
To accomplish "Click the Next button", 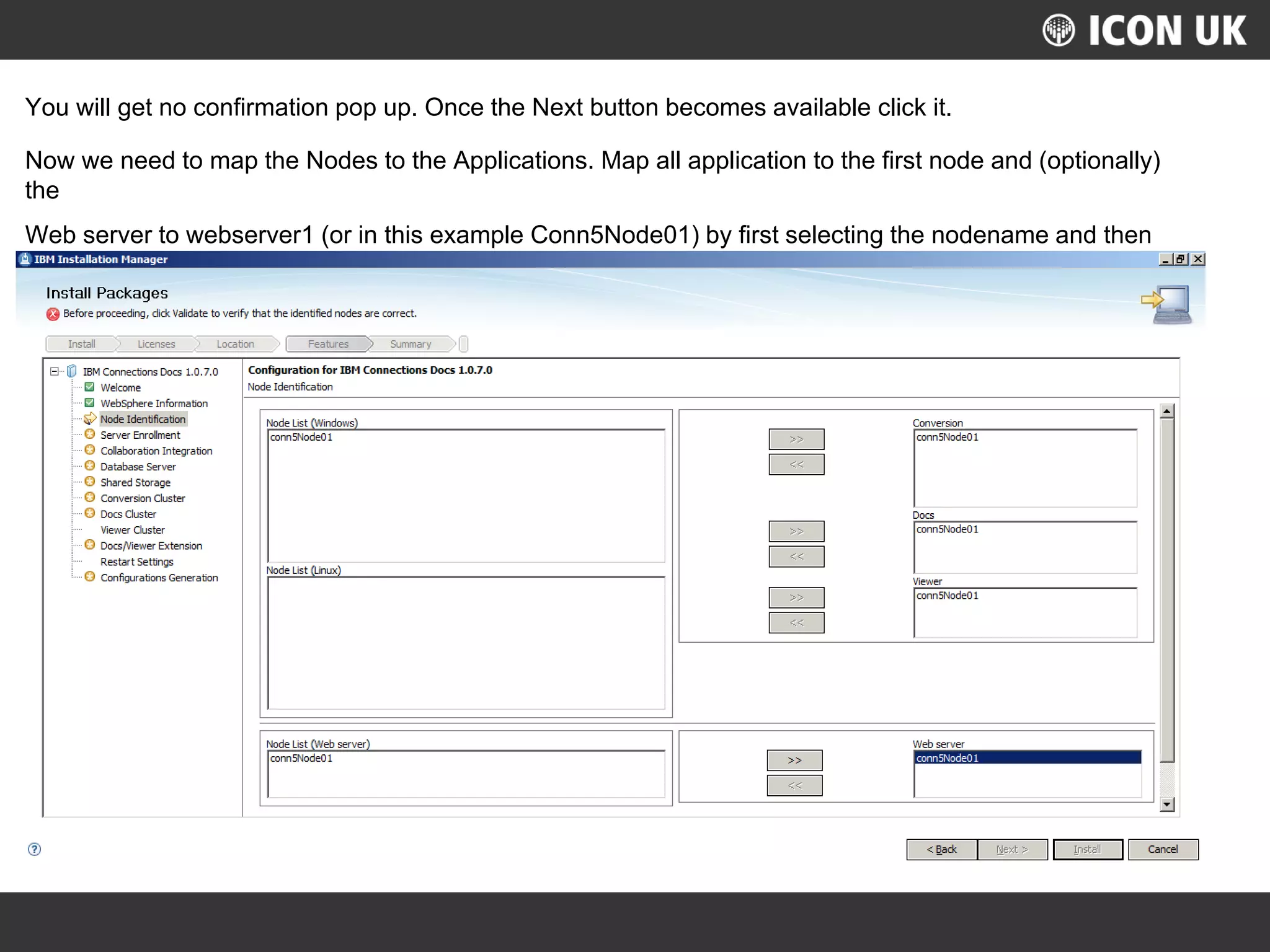I will point(1012,850).
